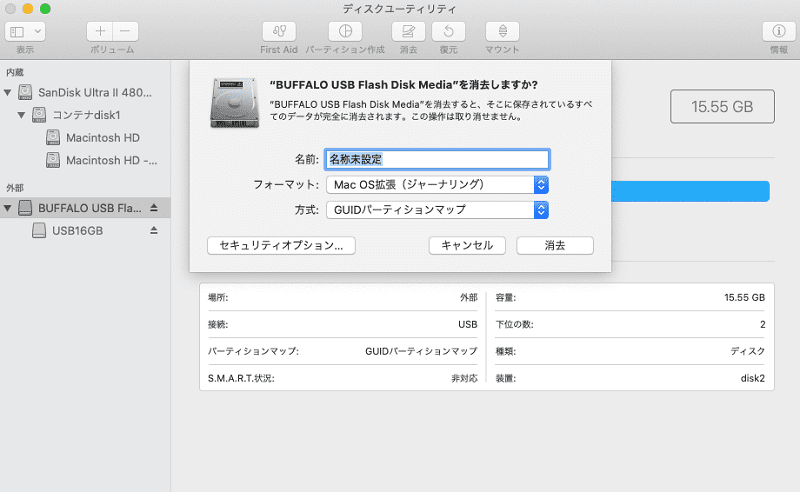Click the BUFFALO external drive icon in sidebar

[25, 208]
